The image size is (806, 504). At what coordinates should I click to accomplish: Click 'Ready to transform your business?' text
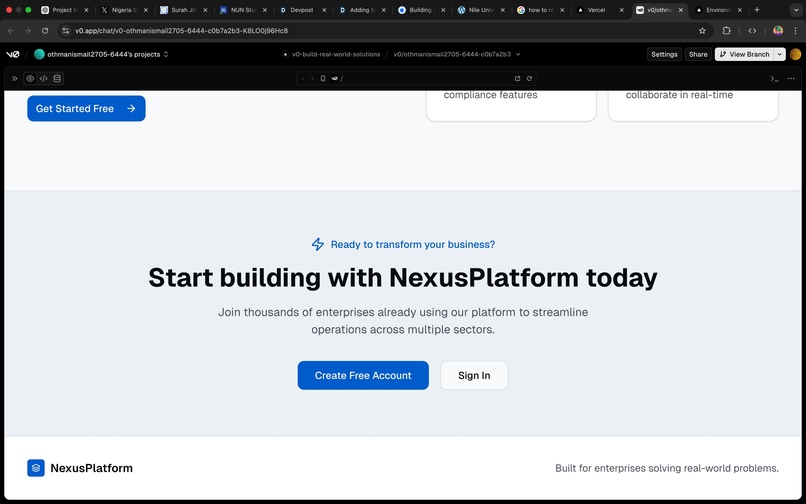coord(413,244)
